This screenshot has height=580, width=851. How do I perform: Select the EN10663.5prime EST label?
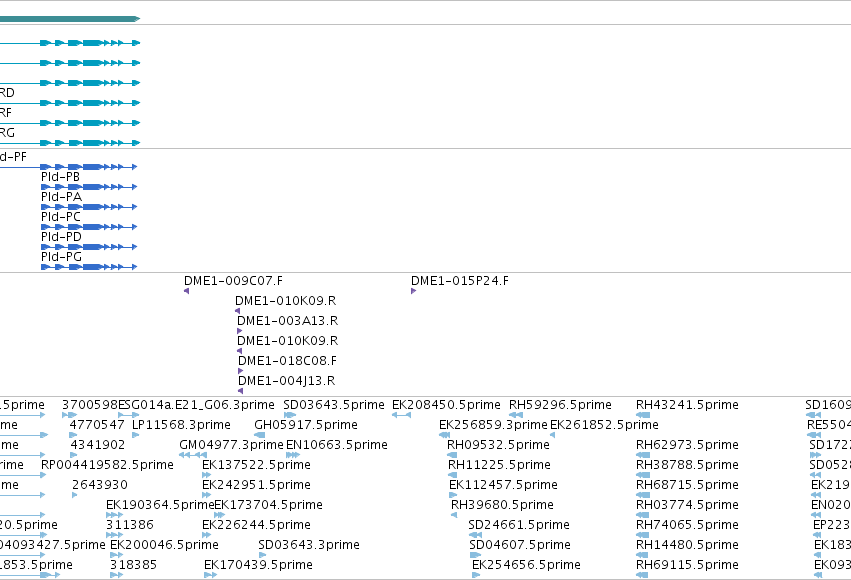(x=337, y=445)
